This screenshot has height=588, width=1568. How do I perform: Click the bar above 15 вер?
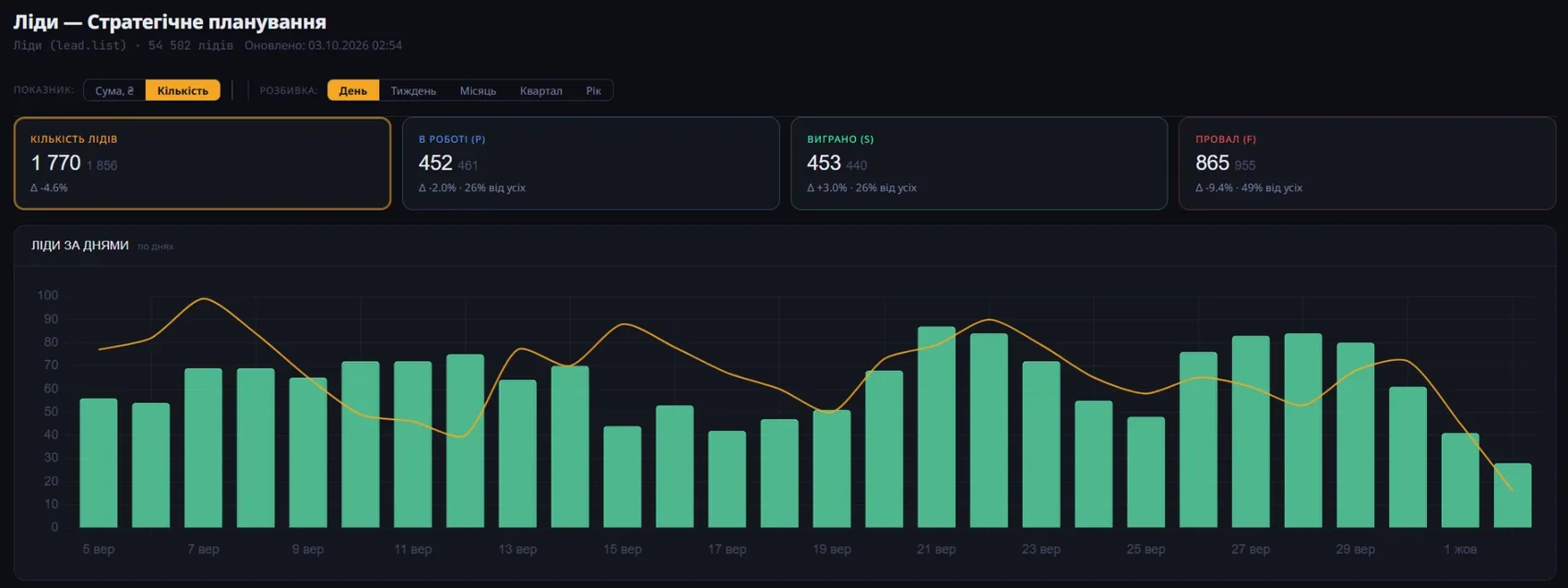point(623,477)
